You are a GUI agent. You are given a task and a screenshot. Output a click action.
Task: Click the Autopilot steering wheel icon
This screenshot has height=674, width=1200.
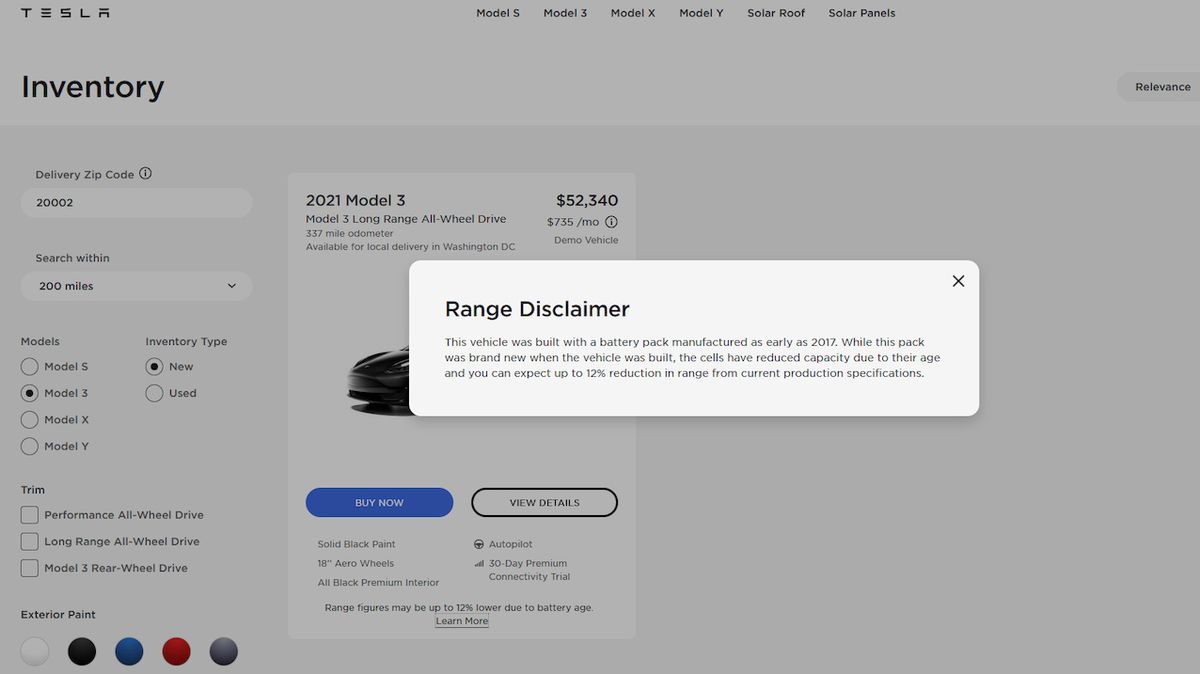pyautogui.click(x=479, y=544)
